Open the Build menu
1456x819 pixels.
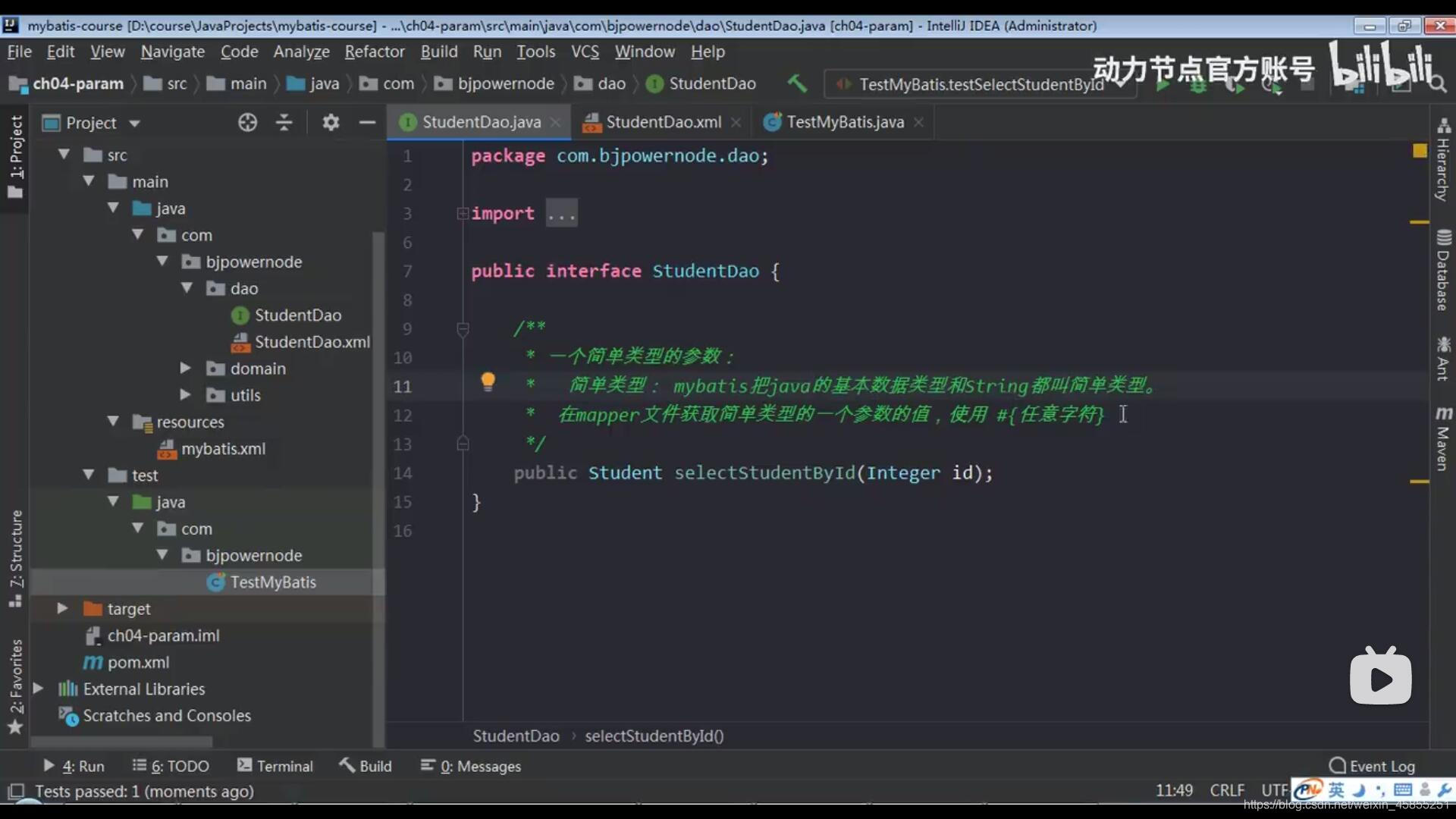439,52
